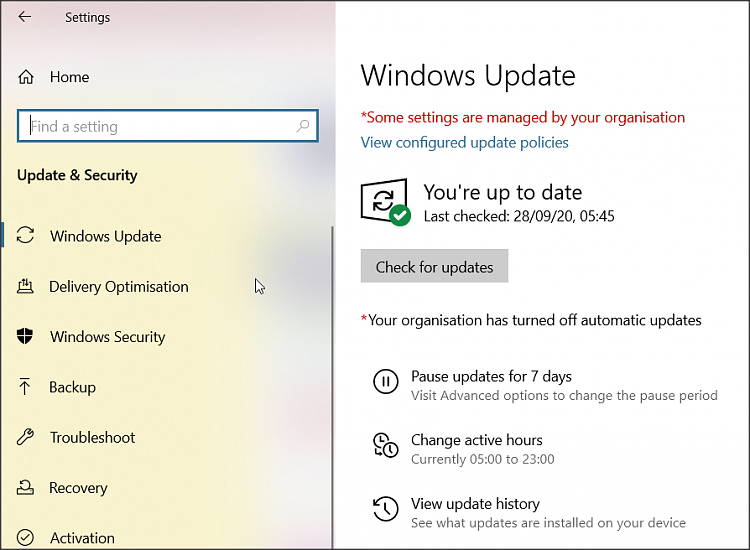Viewport: 750px width, 550px height.
Task: Go to Windows Security section
Action: pyautogui.click(x=108, y=337)
